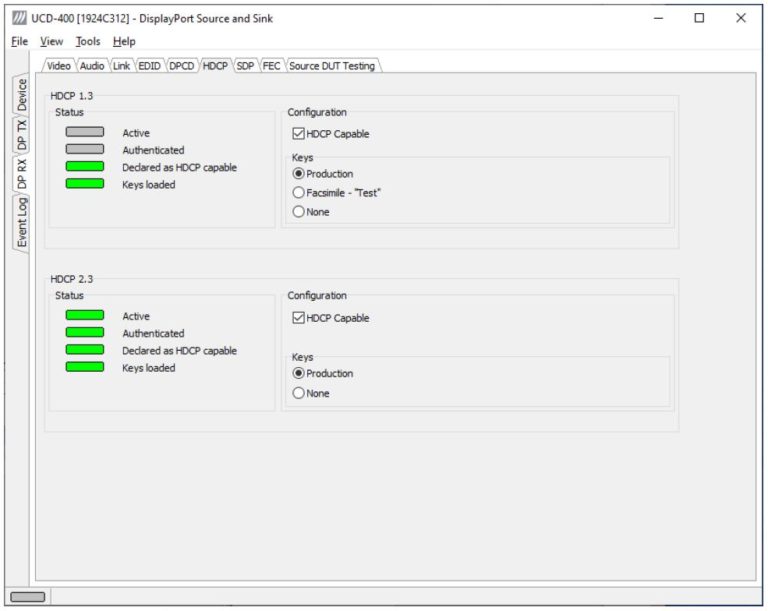Click the HDCP 1.3 Active status indicator
Screen dimensions: 768x611
[85, 132]
